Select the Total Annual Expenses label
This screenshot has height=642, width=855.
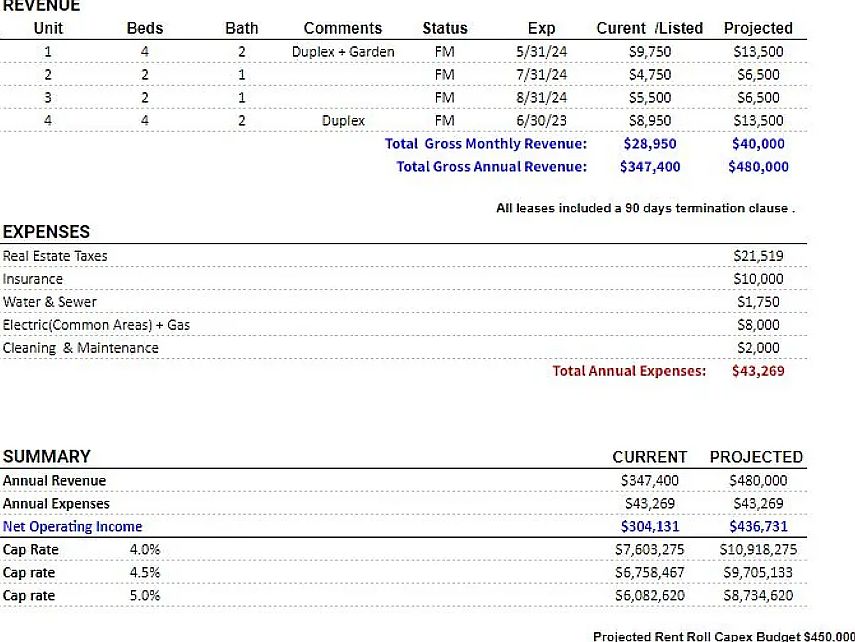click(629, 371)
